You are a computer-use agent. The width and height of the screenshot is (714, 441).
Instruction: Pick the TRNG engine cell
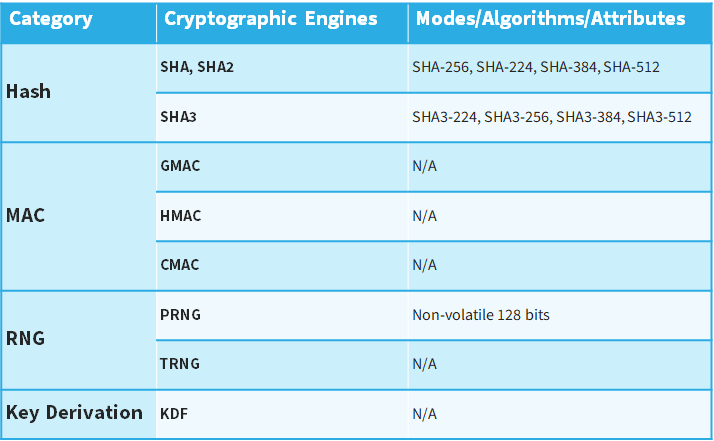pyautogui.click(x=180, y=364)
